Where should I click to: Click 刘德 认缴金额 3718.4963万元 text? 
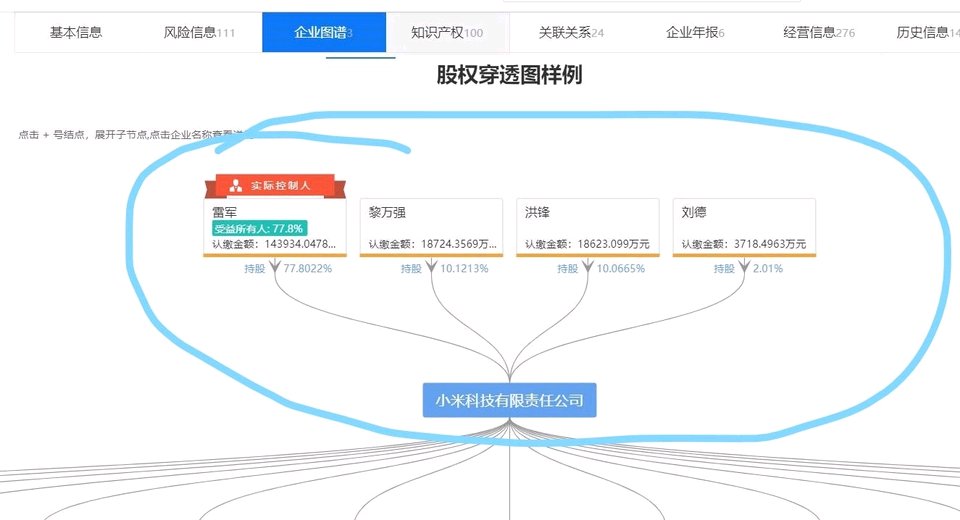click(744, 244)
